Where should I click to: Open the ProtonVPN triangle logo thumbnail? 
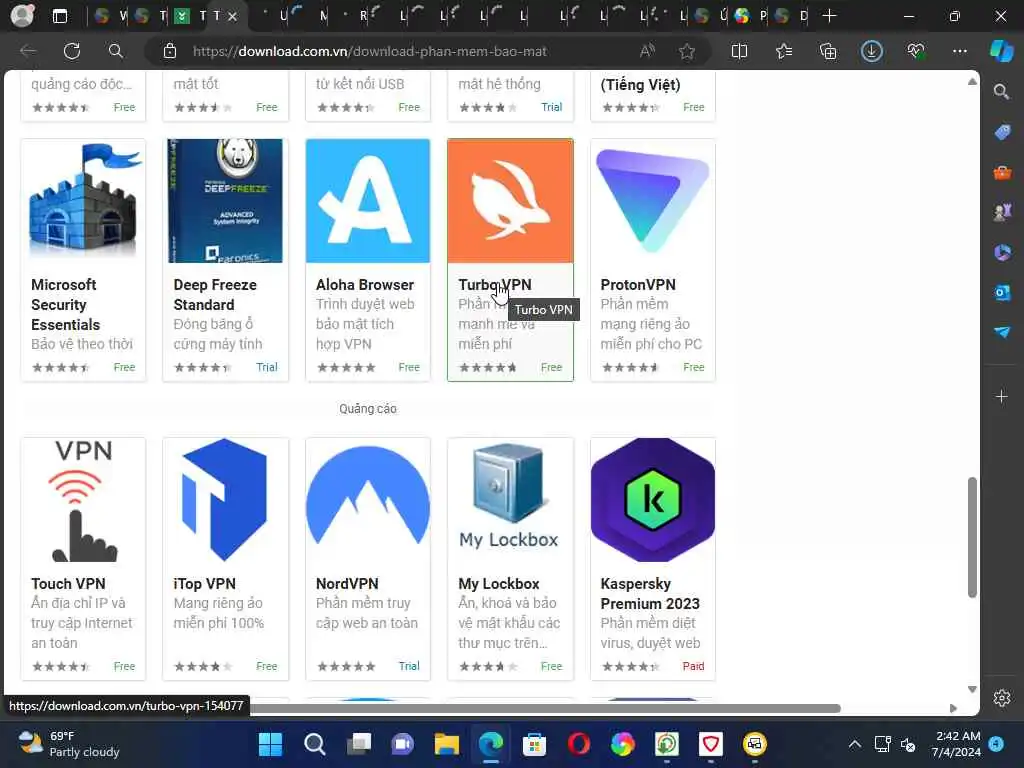[x=652, y=200]
